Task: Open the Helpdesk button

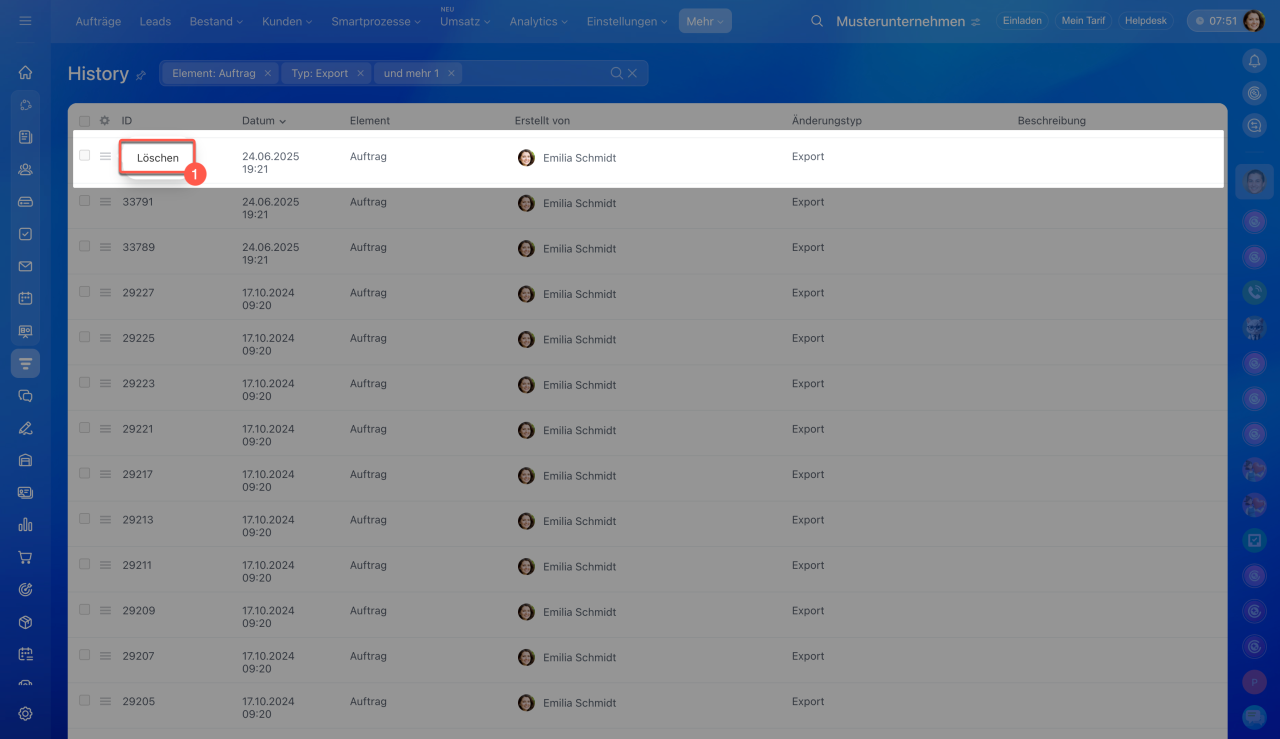Action: pyautogui.click(x=1145, y=21)
